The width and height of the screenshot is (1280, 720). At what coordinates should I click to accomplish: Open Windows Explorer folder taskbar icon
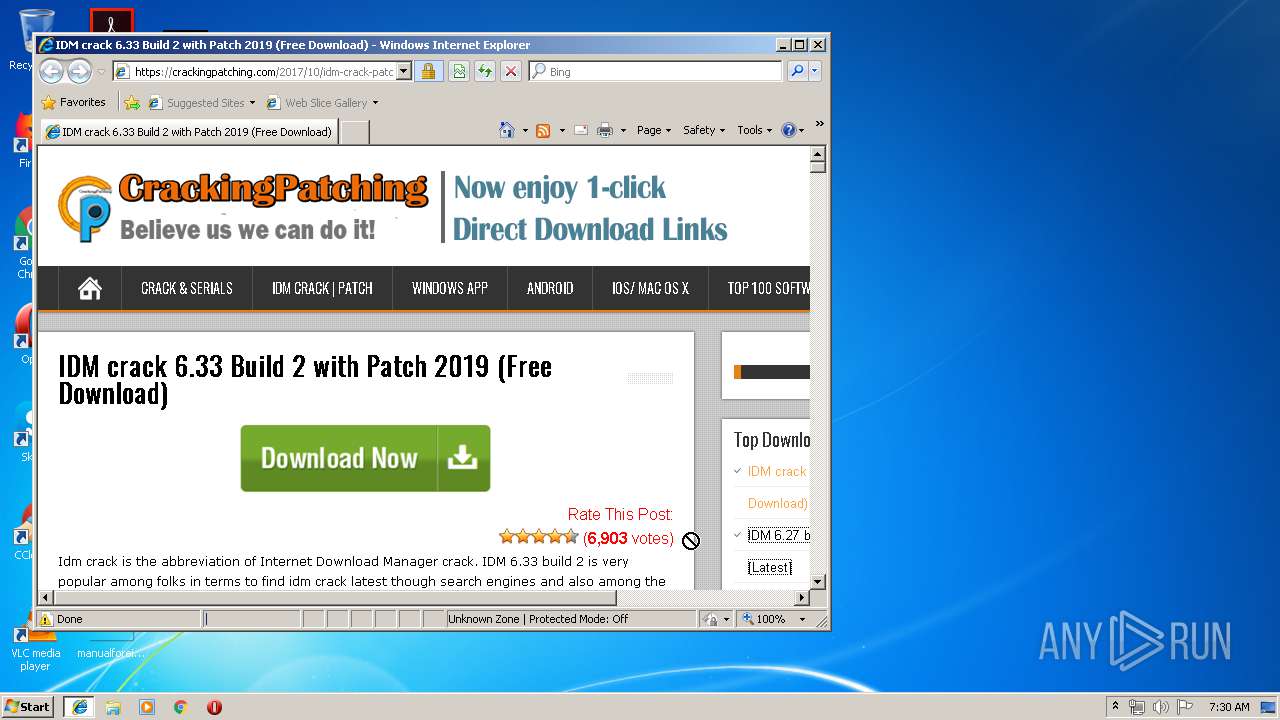pos(113,707)
